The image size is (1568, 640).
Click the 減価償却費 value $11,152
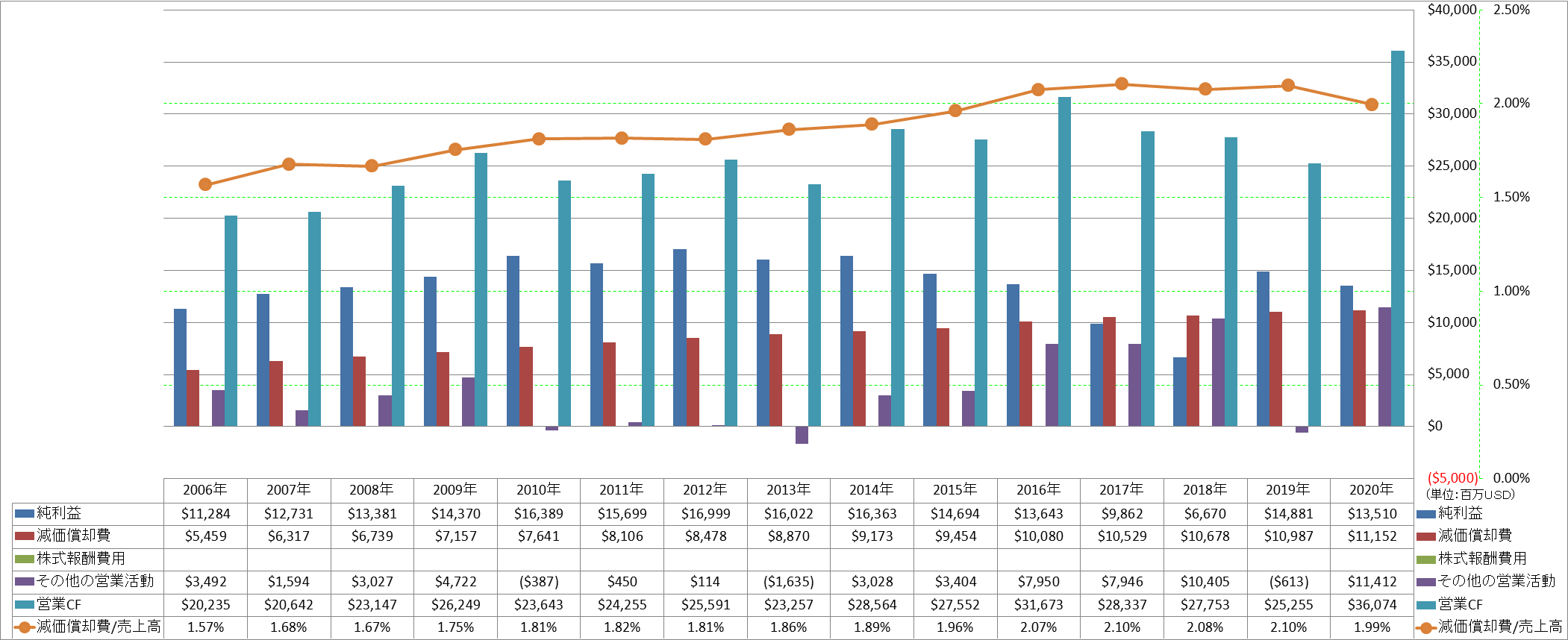(x=1372, y=536)
